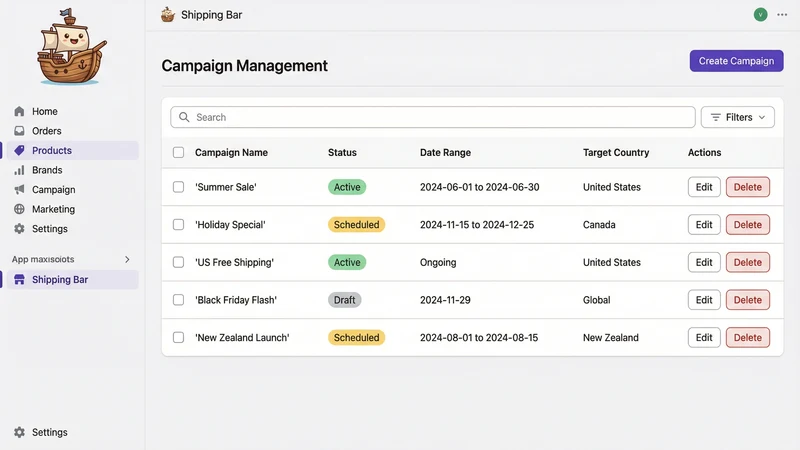
Task: Open the upper Settings sidebar item
Action: (x=72, y=229)
